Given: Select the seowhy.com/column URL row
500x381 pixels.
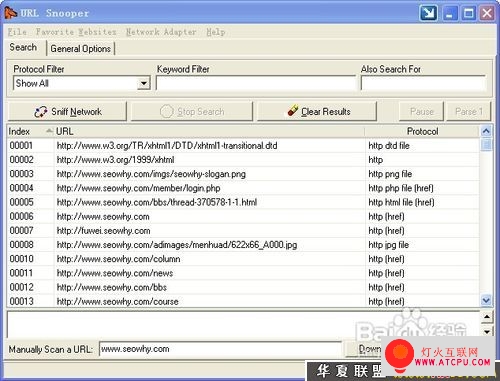Looking at the screenshot, I should (243, 259).
